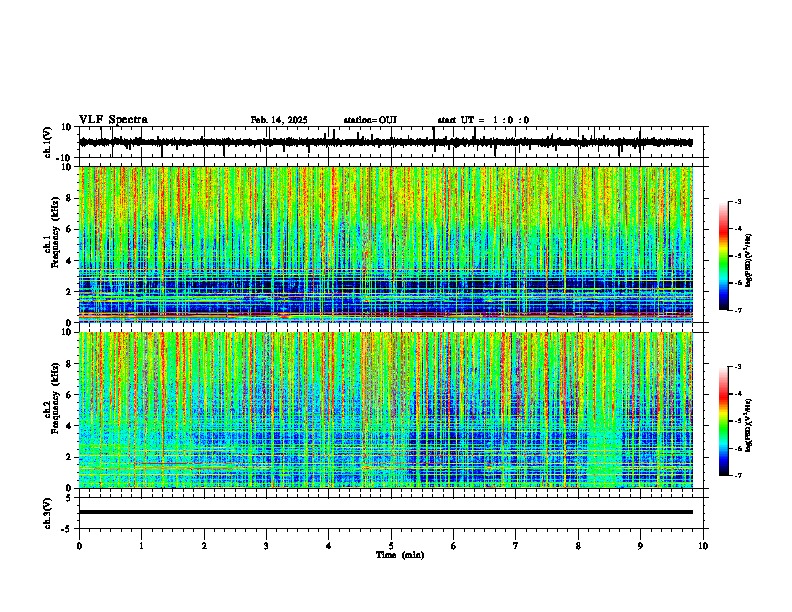Click time axis tick label "1"

point(141,546)
